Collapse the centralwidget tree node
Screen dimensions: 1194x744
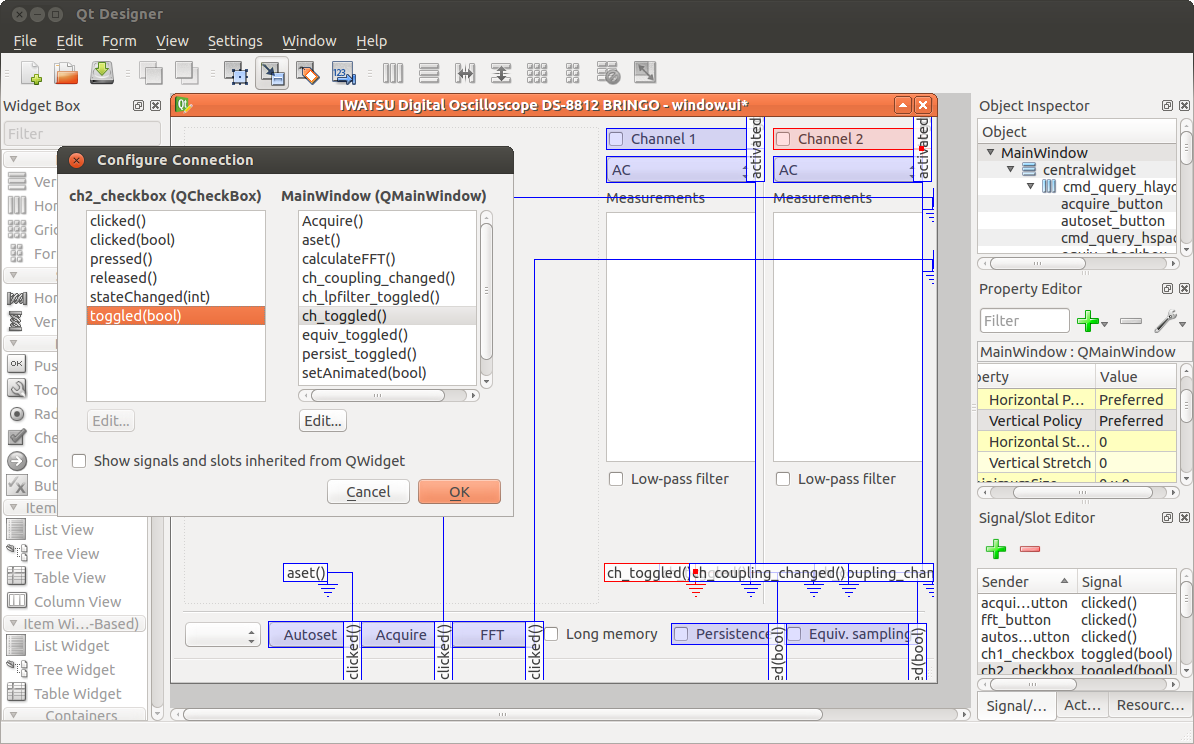click(x=1011, y=170)
